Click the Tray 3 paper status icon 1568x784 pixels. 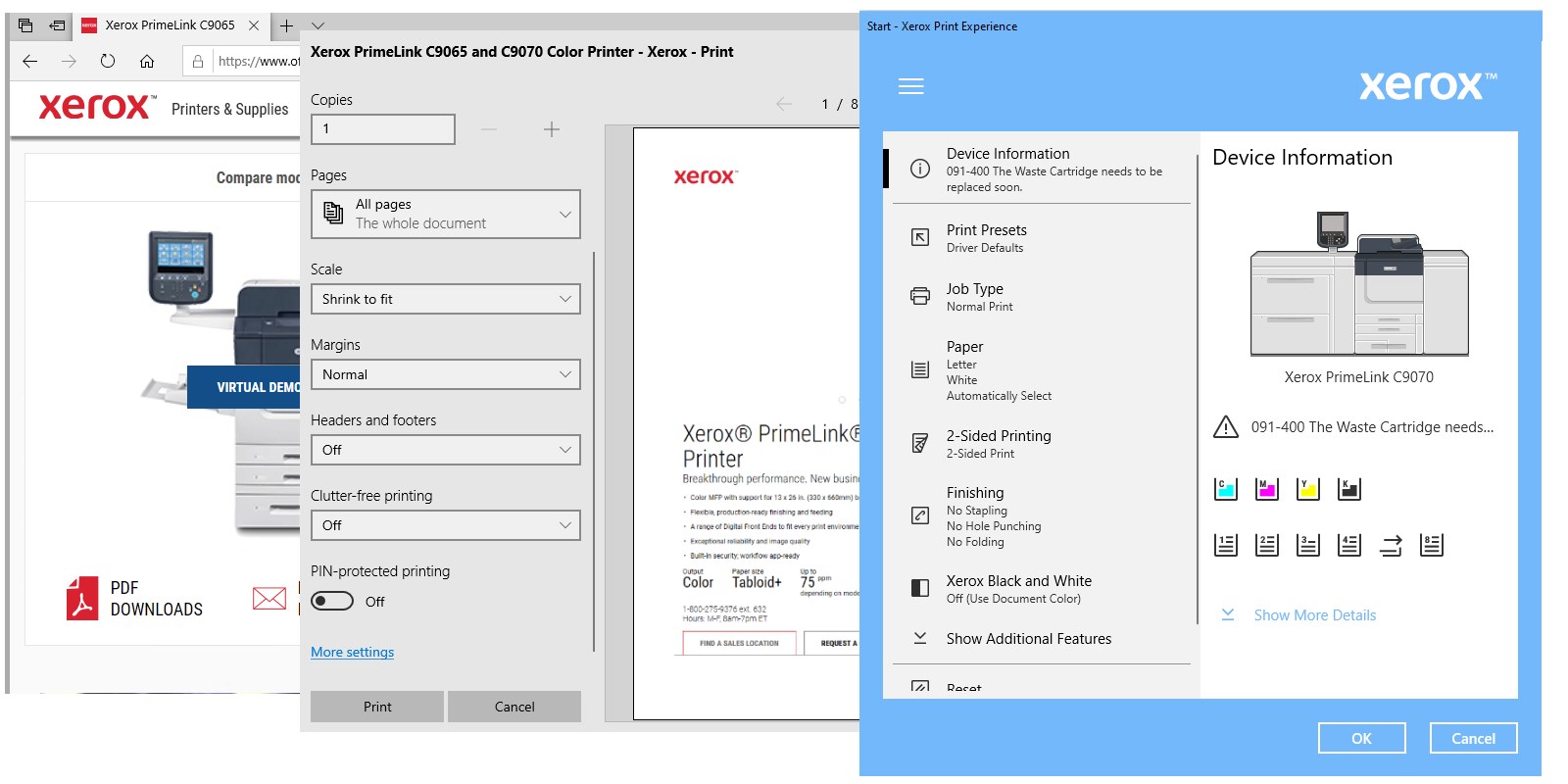click(1307, 545)
